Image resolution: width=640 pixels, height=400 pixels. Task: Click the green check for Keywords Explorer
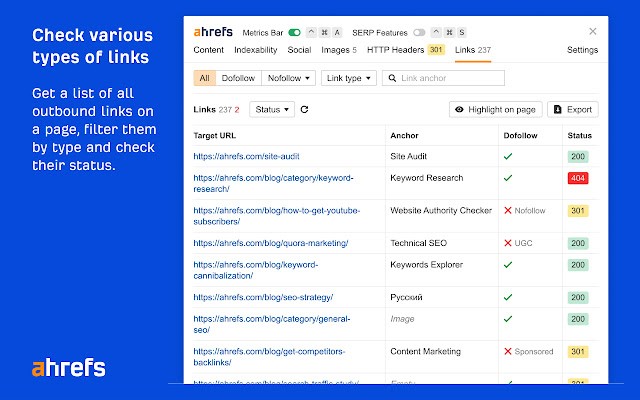(x=508, y=265)
